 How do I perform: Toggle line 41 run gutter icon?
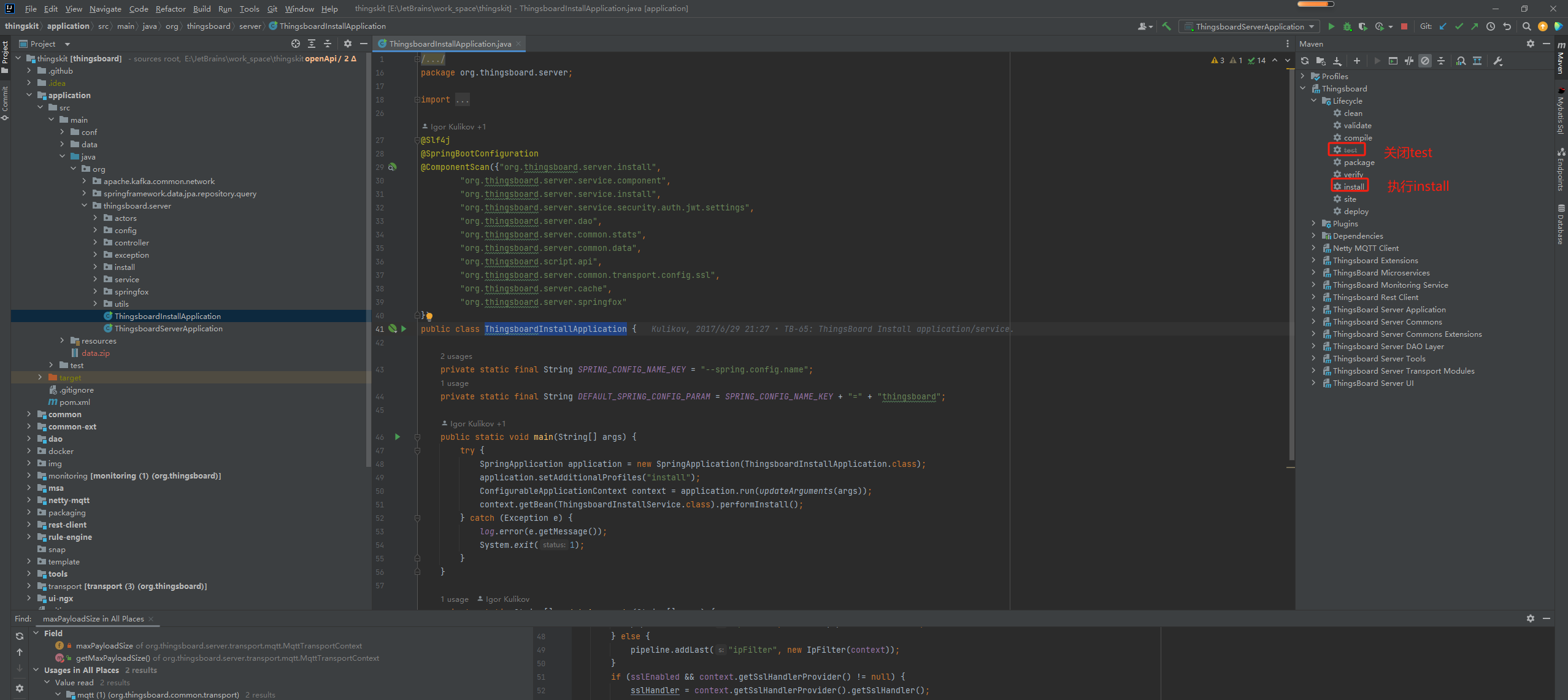[x=404, y=329]
